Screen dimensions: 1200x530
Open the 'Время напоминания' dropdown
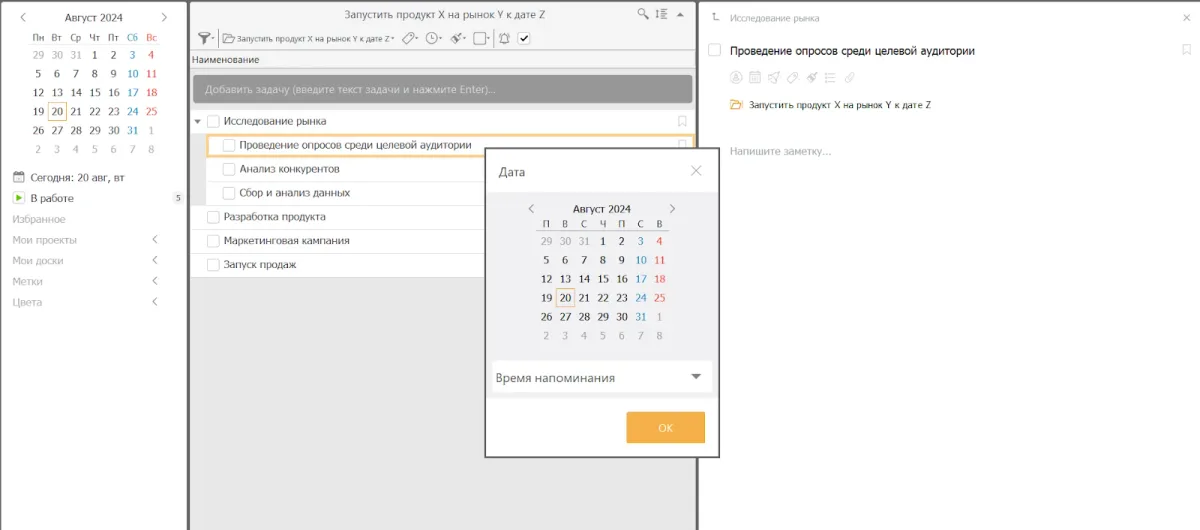[x=602, y=377]
